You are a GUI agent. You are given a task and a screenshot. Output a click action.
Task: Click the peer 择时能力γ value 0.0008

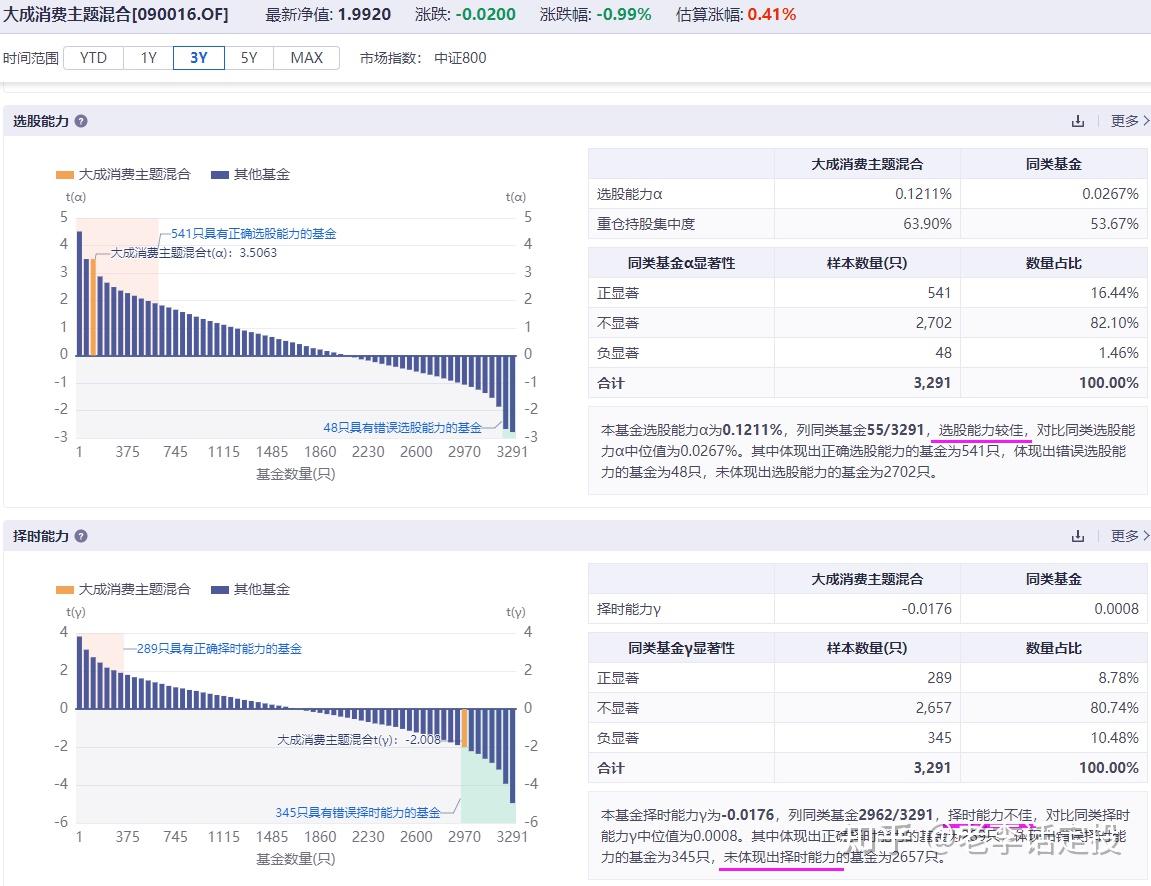tap(1116, 609)
